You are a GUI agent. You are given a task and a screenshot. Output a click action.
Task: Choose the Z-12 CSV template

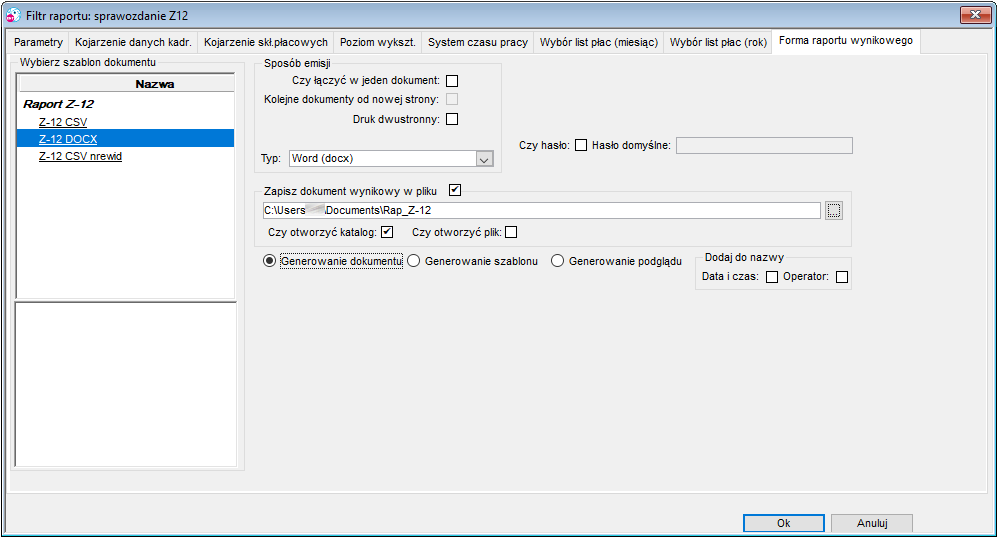(63, 122)
